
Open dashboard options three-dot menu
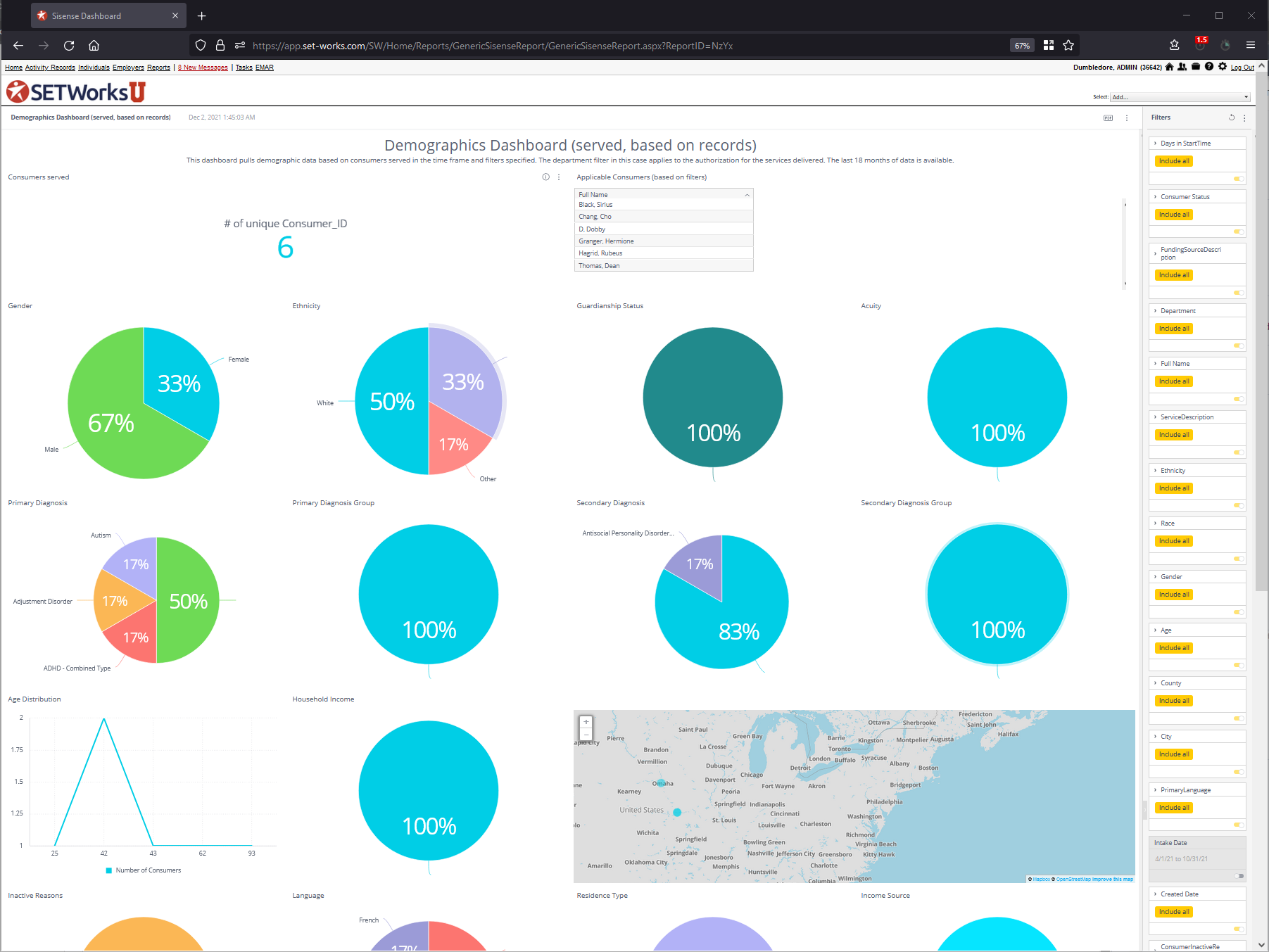point(1127,118)
